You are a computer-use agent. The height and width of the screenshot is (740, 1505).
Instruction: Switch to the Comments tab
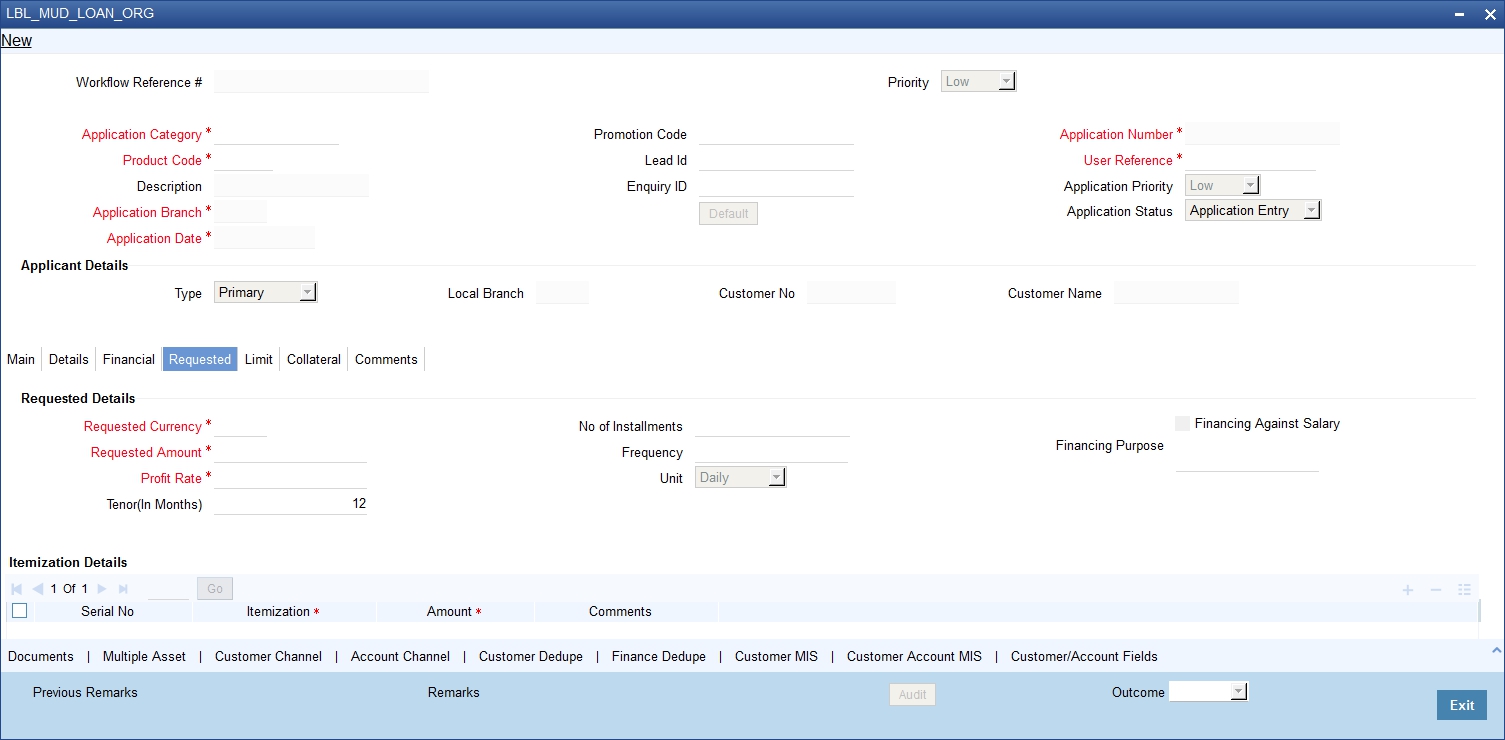point(386,359)
